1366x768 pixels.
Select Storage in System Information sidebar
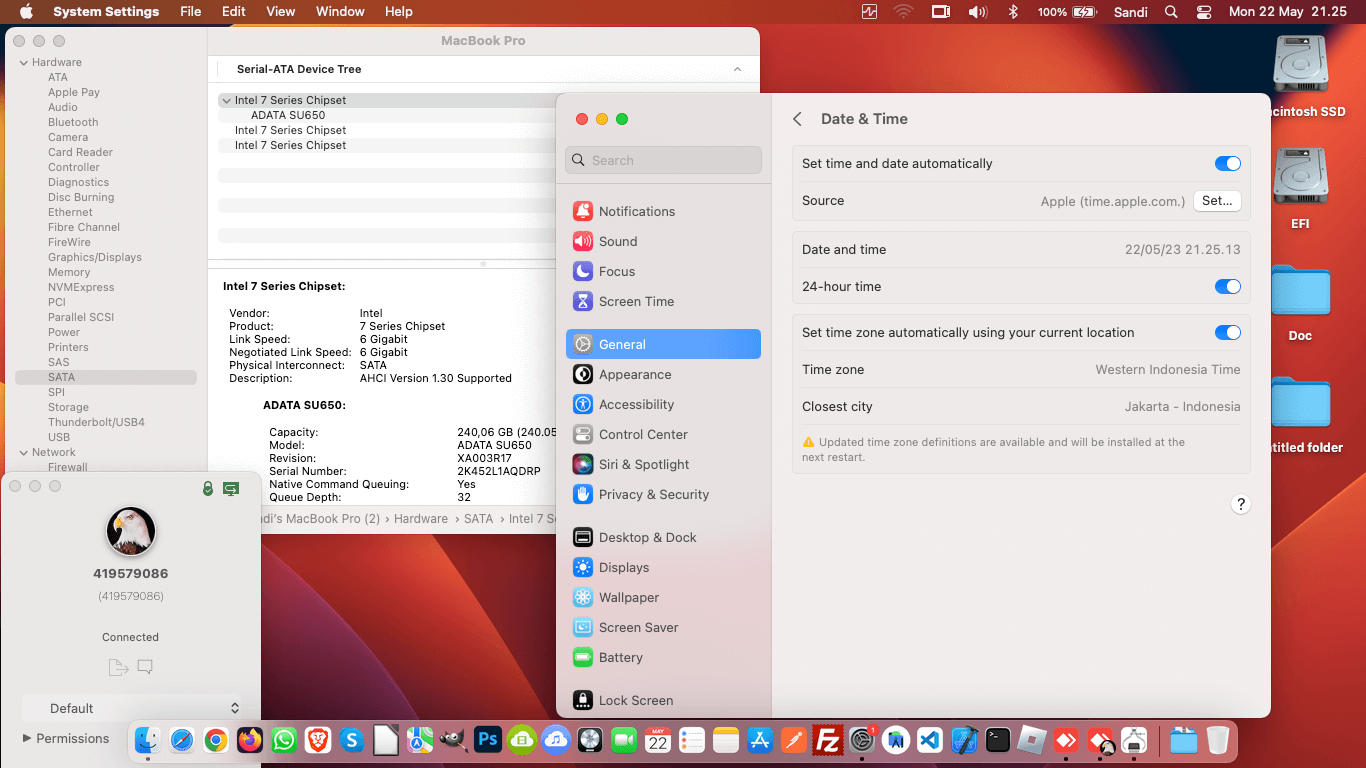(x=68, y=407)
